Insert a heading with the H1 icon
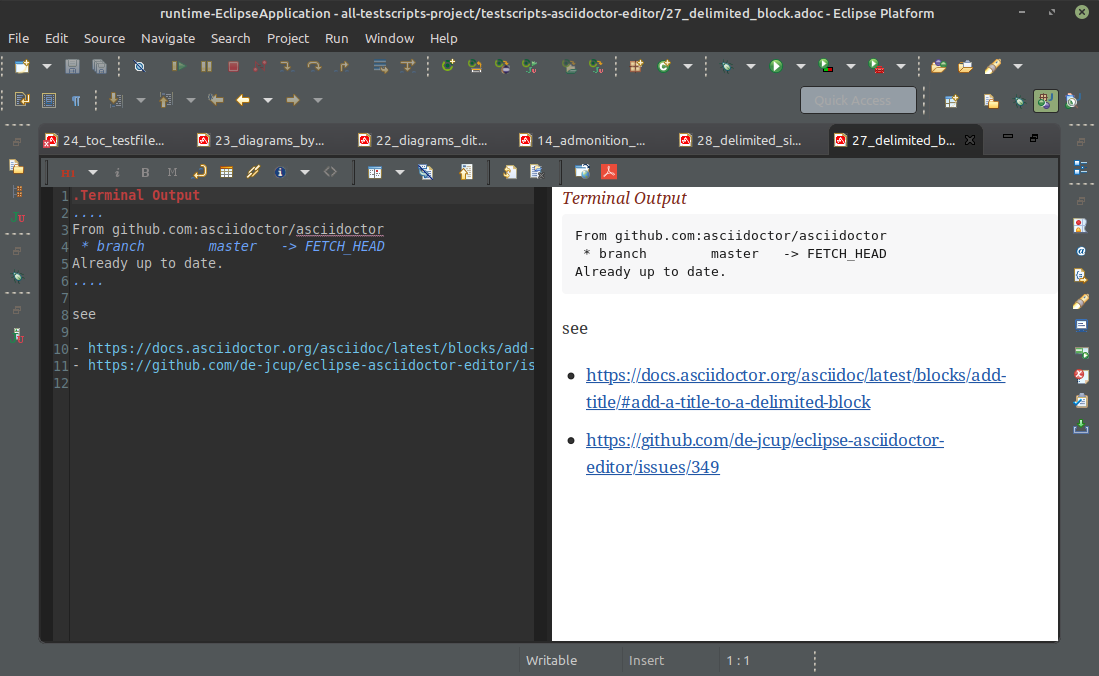This screenshot has height=676, width=1099. [x=67, y=172]
